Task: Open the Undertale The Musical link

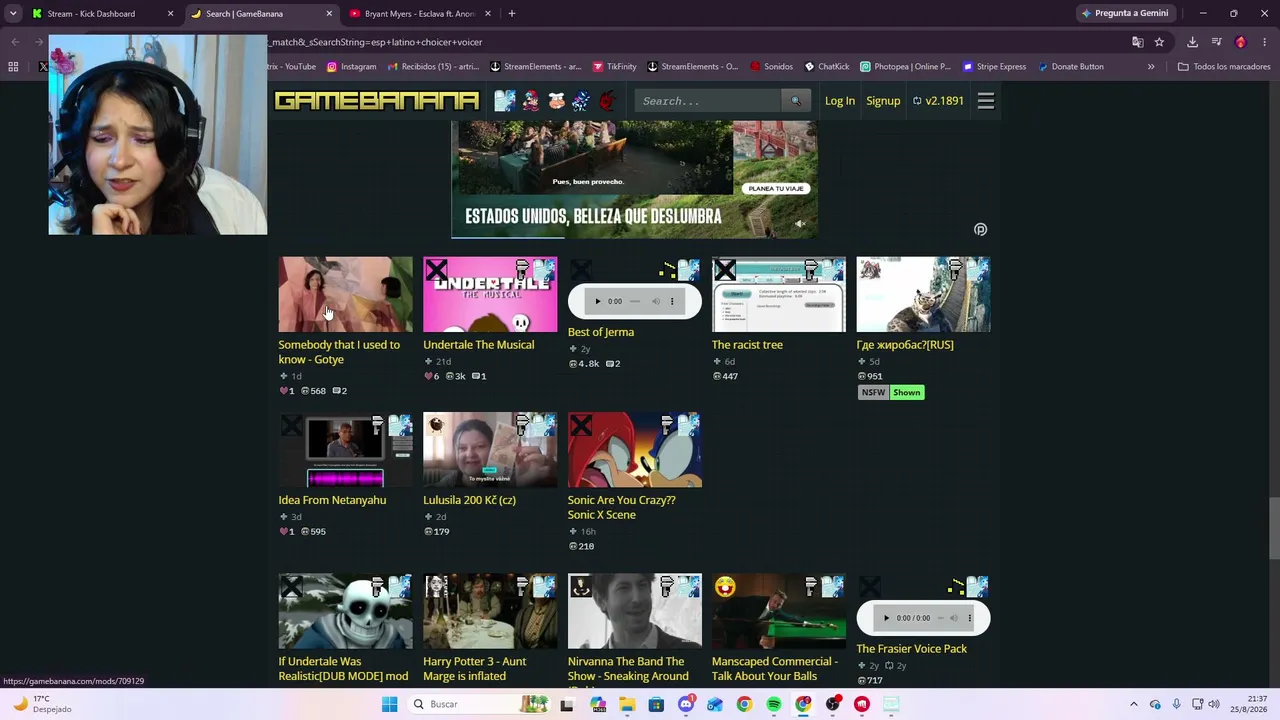Action: point(479,345)
